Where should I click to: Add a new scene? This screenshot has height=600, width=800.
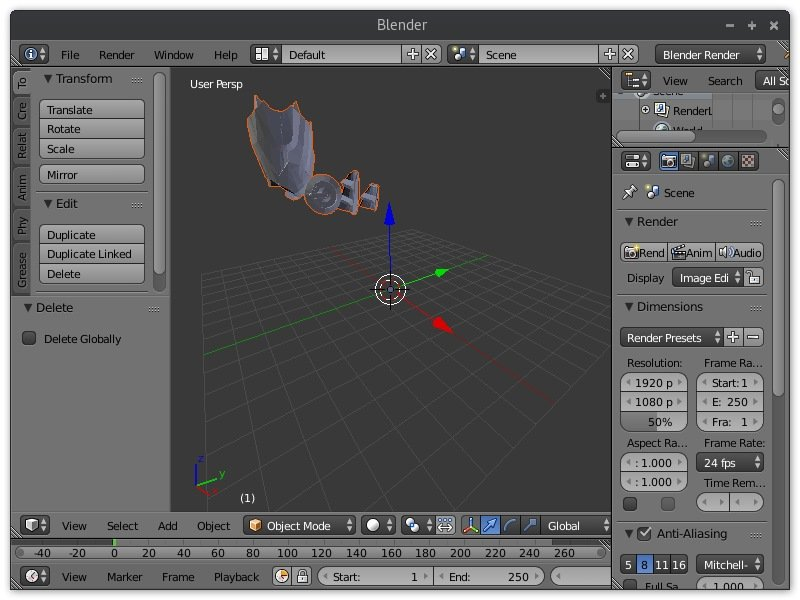(x=609, y=54)
